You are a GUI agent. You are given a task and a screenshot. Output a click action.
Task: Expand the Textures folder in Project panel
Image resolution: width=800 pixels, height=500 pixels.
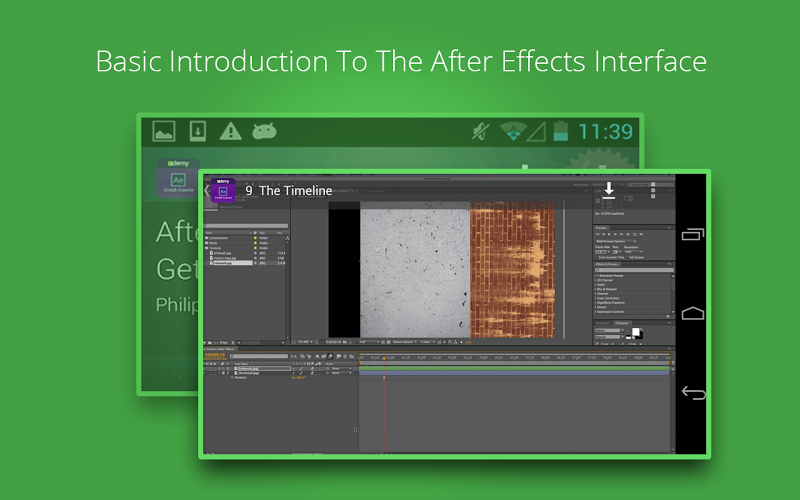(207, 247)
